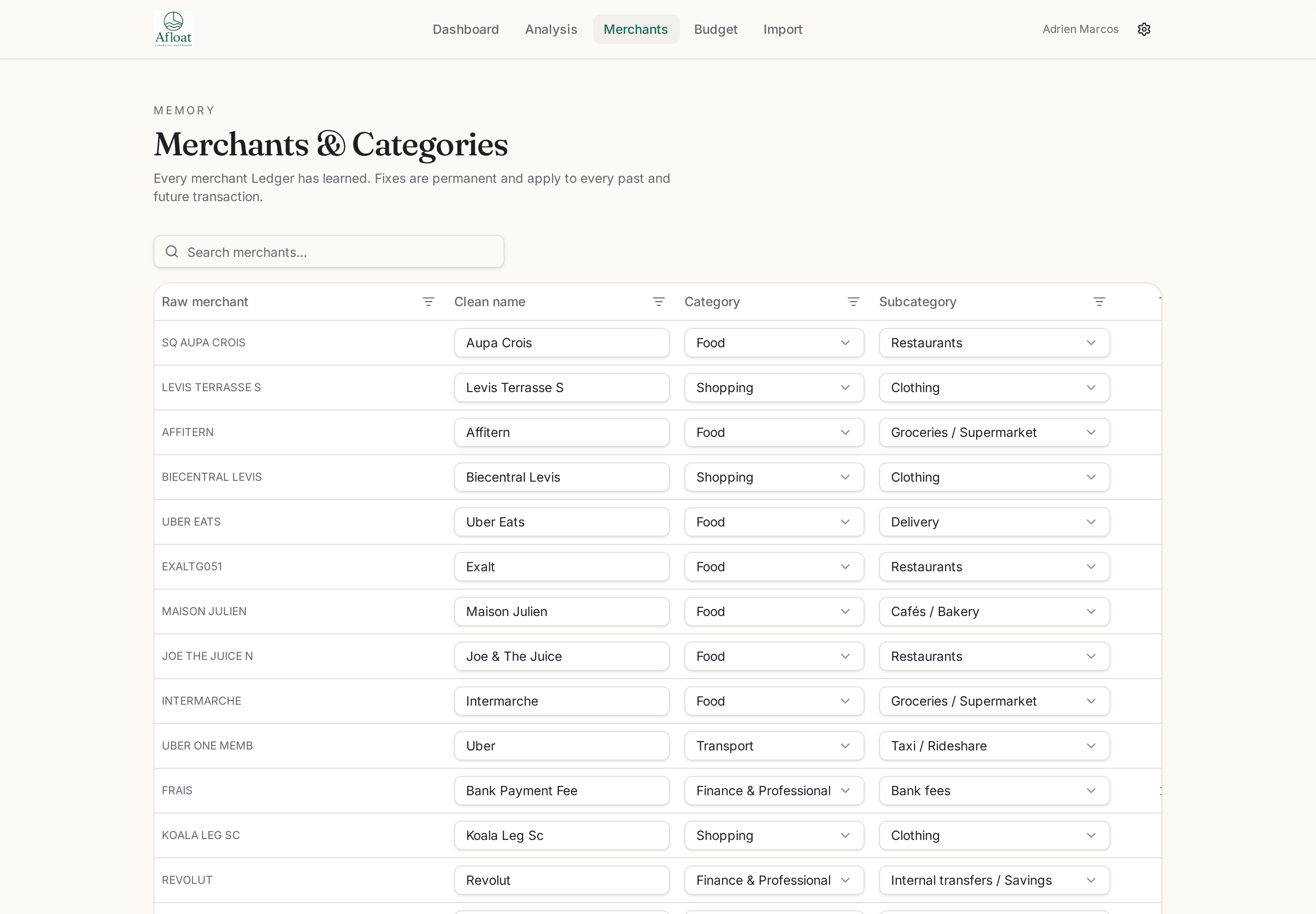
Task: Open category dropdown for EXALTG051
Action: coord(774,566)
